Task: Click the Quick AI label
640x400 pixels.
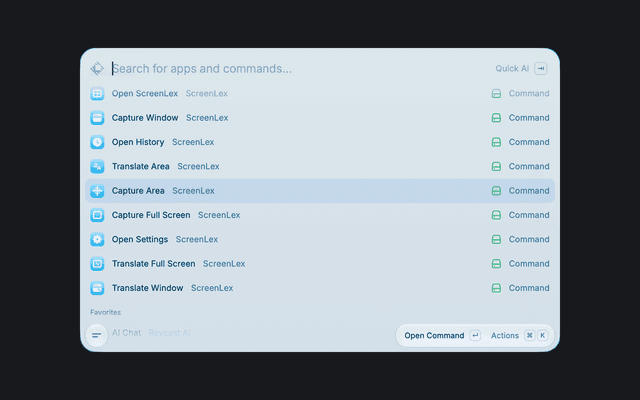Action: [512, 69]
